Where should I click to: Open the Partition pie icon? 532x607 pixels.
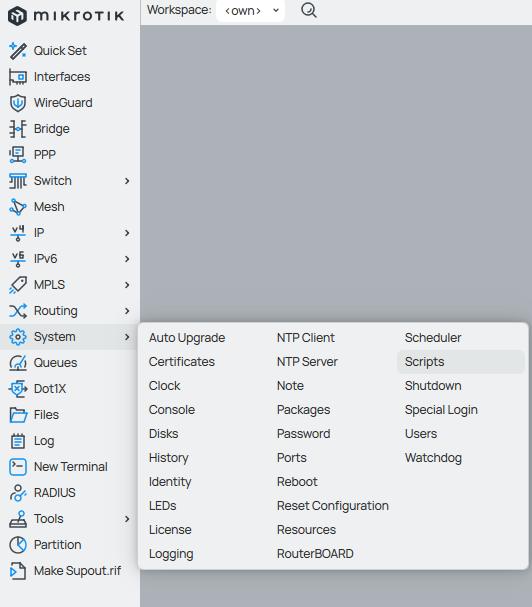click(18, 545)
